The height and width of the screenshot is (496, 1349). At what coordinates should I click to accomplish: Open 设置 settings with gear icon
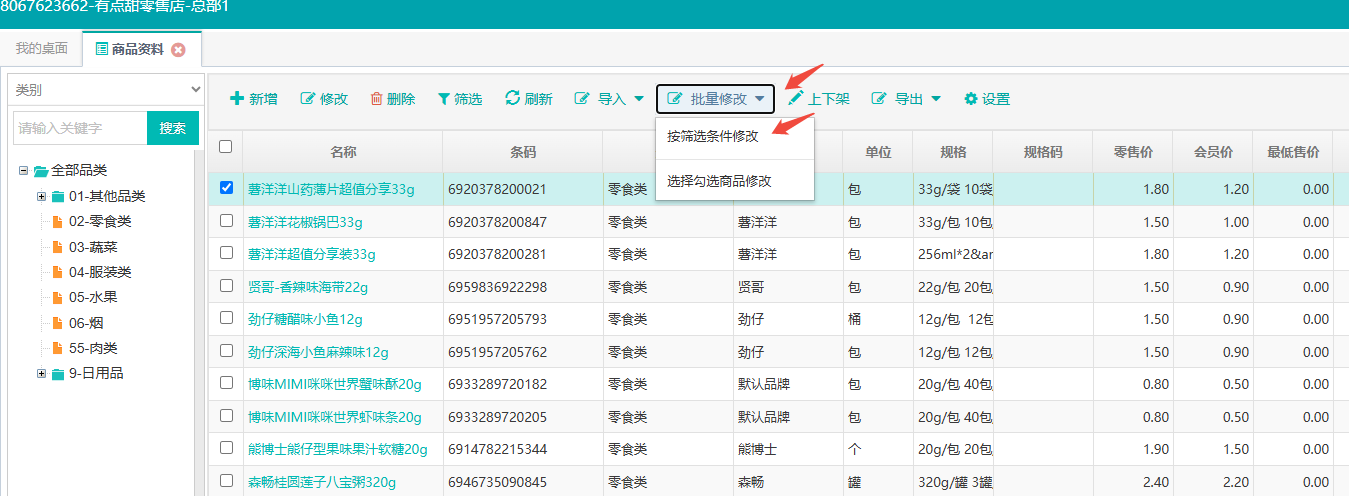coord(987,99)
